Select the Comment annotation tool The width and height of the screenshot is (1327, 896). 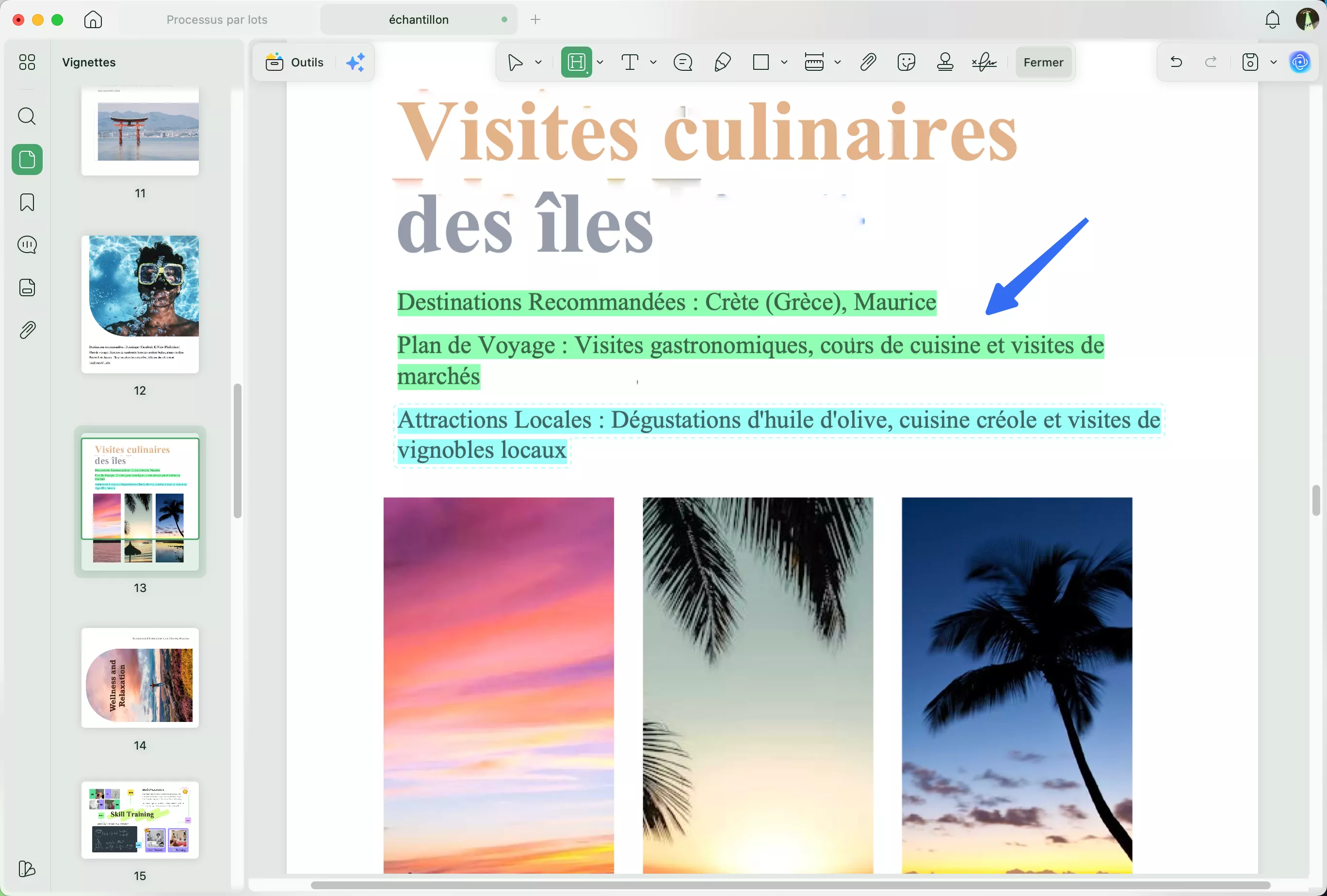coord(683,62)
